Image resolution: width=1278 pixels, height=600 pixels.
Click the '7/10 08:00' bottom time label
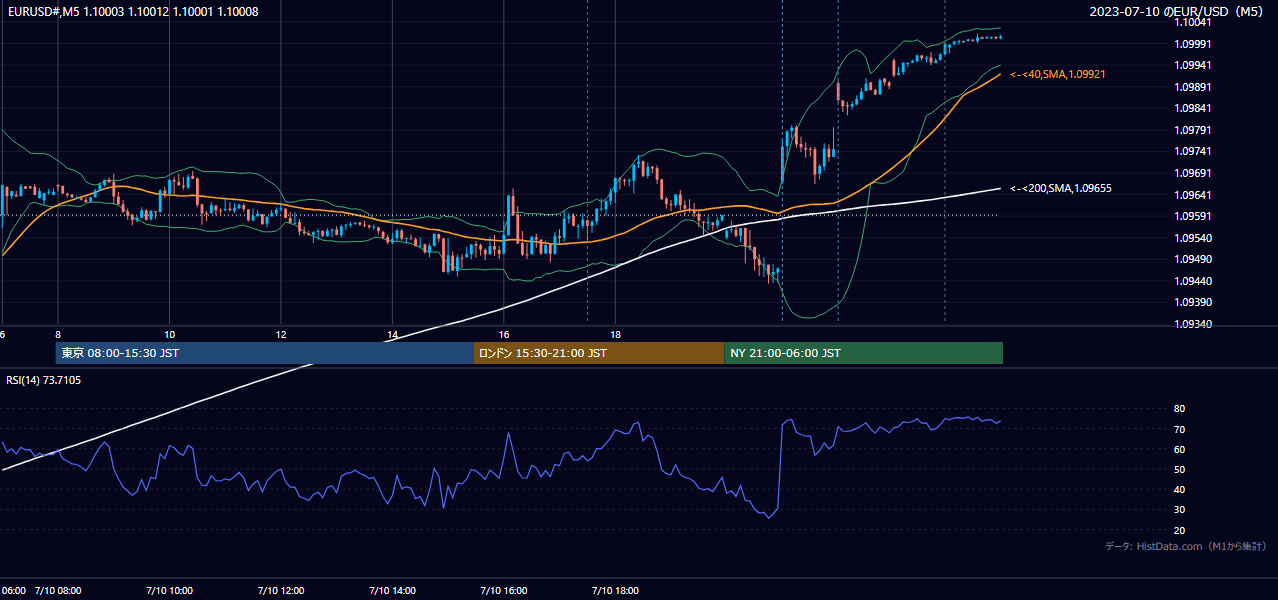click(58, 590)
